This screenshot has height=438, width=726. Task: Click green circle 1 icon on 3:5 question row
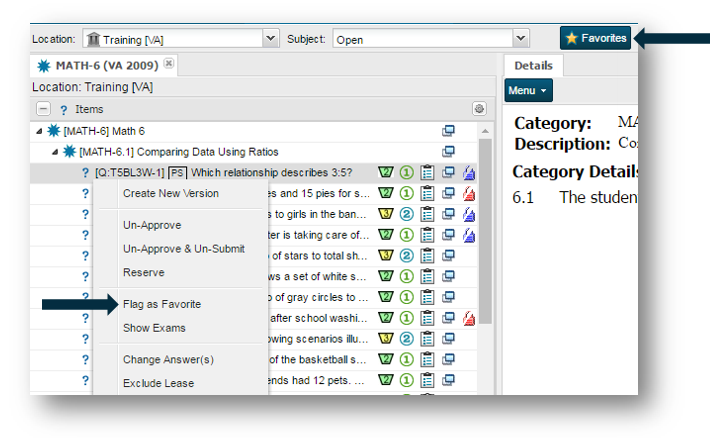[407, 172]
